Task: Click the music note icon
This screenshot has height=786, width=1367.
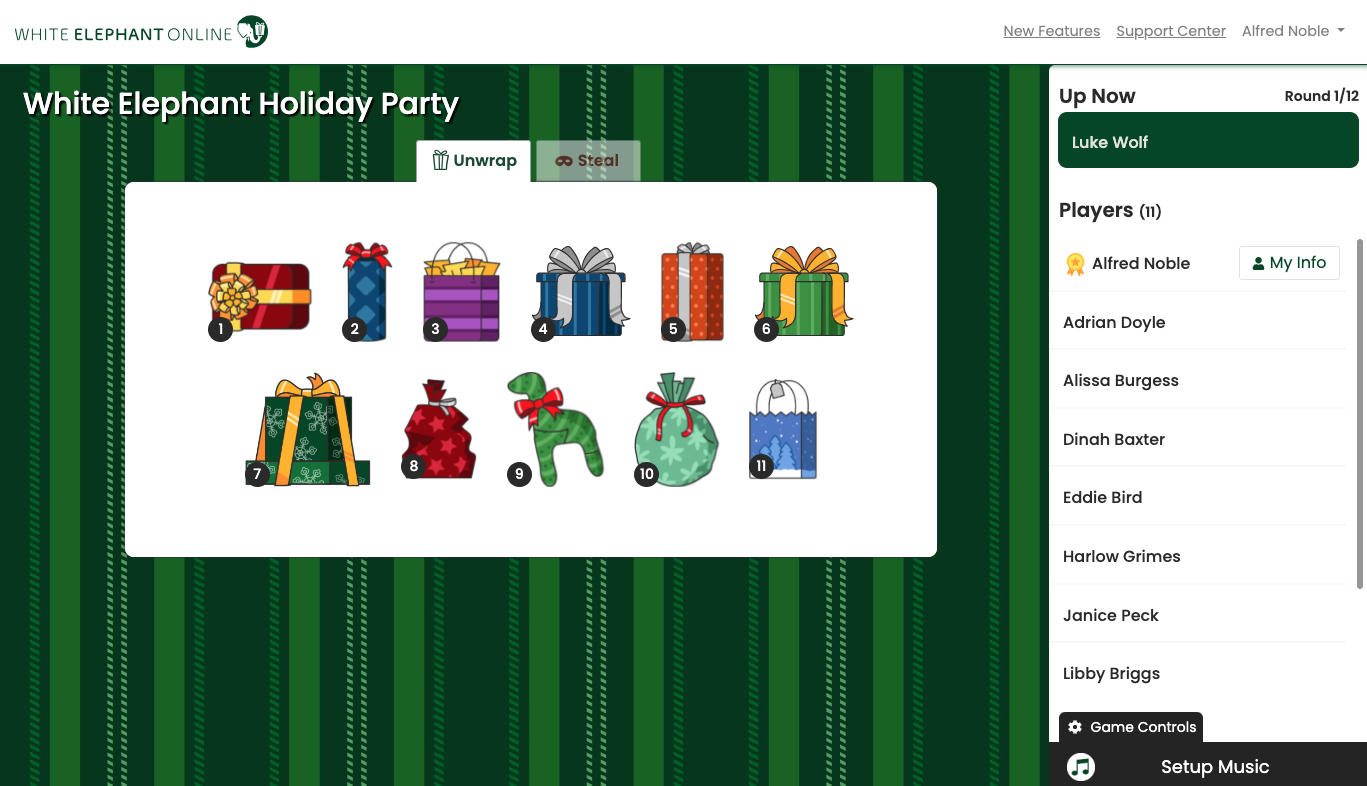Action: (x=1081, y=767)
